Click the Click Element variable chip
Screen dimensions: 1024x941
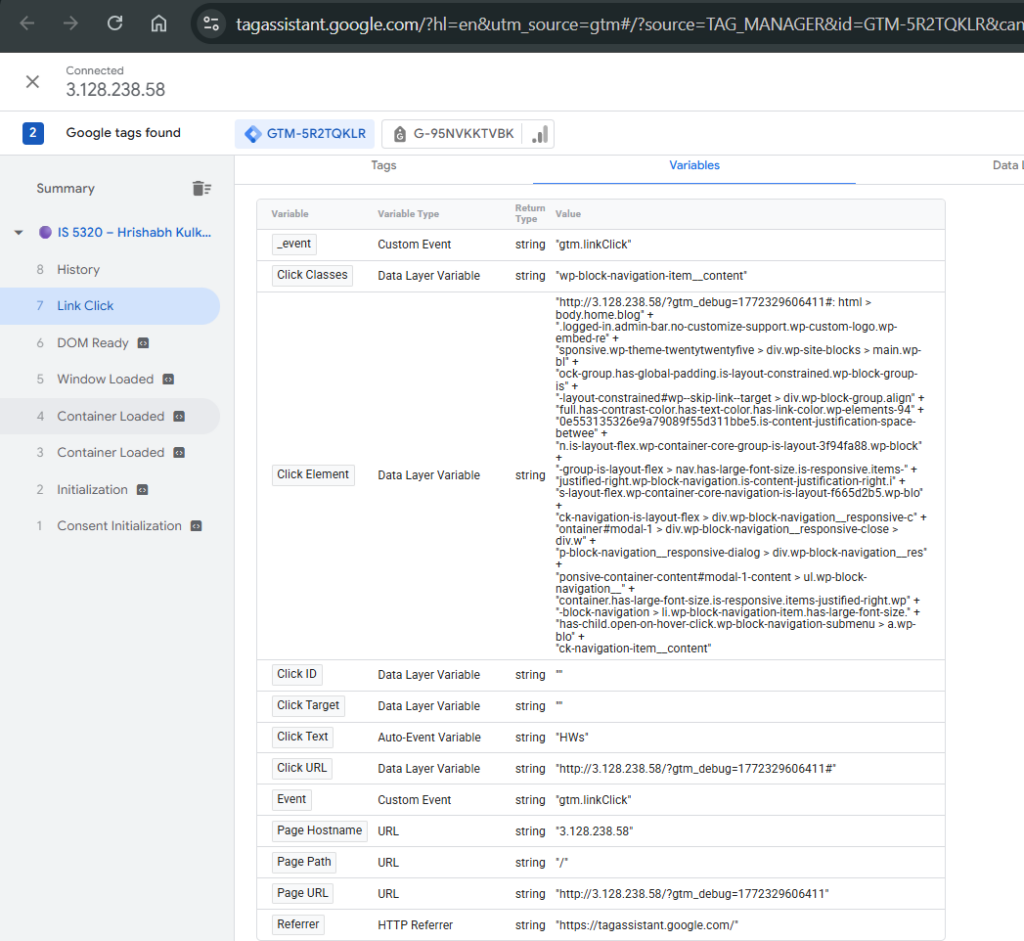[x=313, y=475]
